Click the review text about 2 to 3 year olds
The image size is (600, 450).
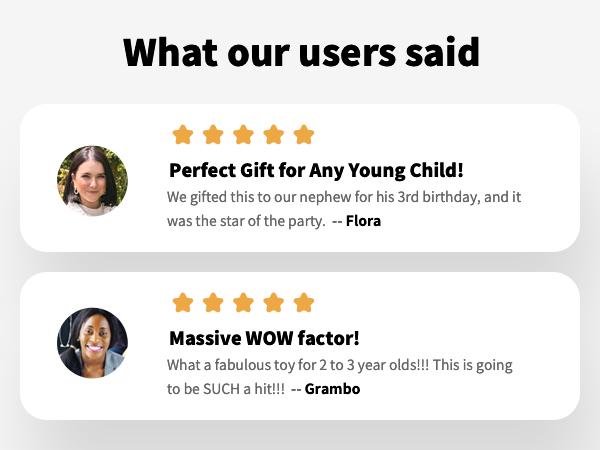pyautogui.click(x=339, y=365)
